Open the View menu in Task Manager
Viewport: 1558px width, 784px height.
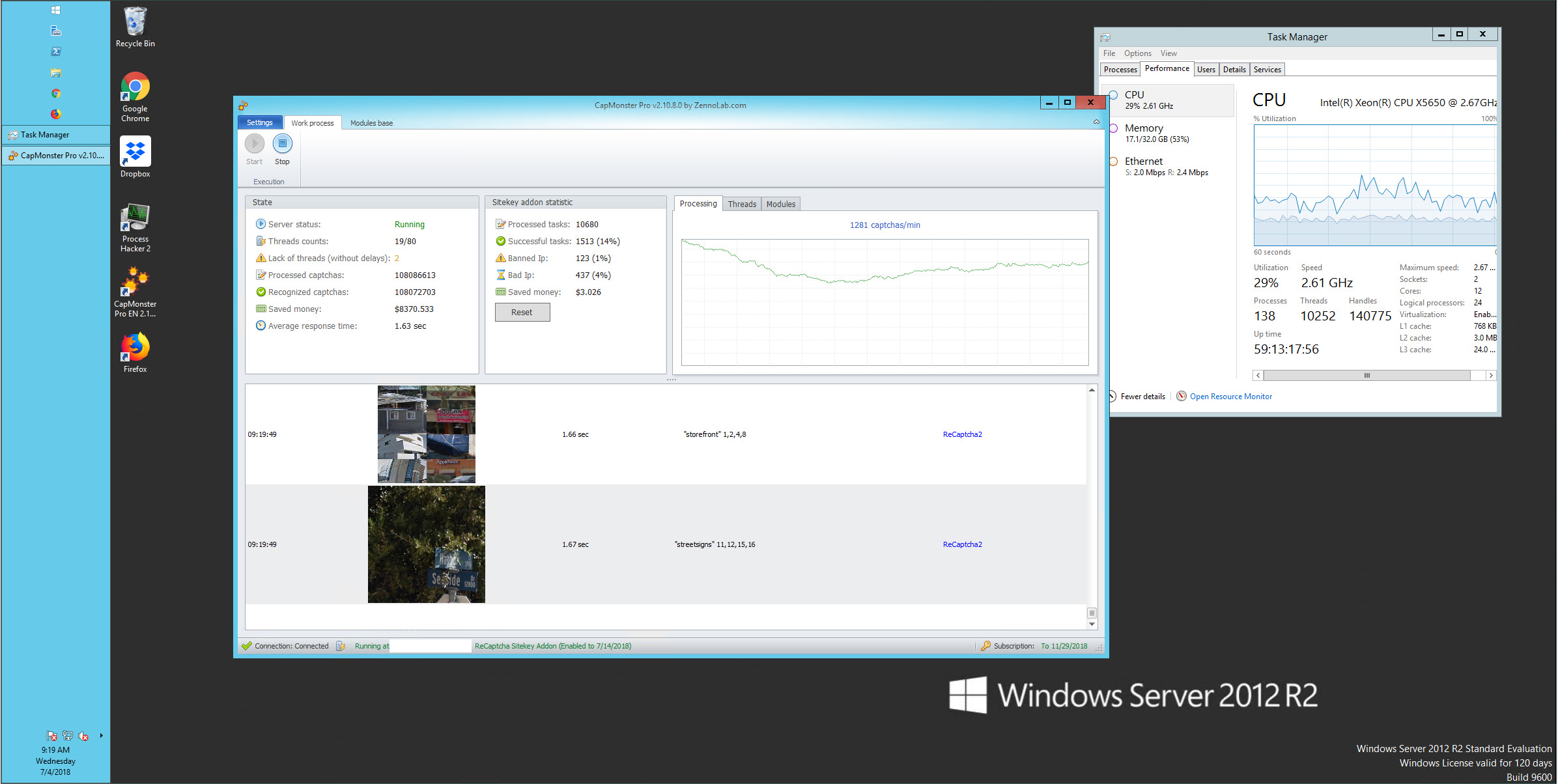[1168, 53]
